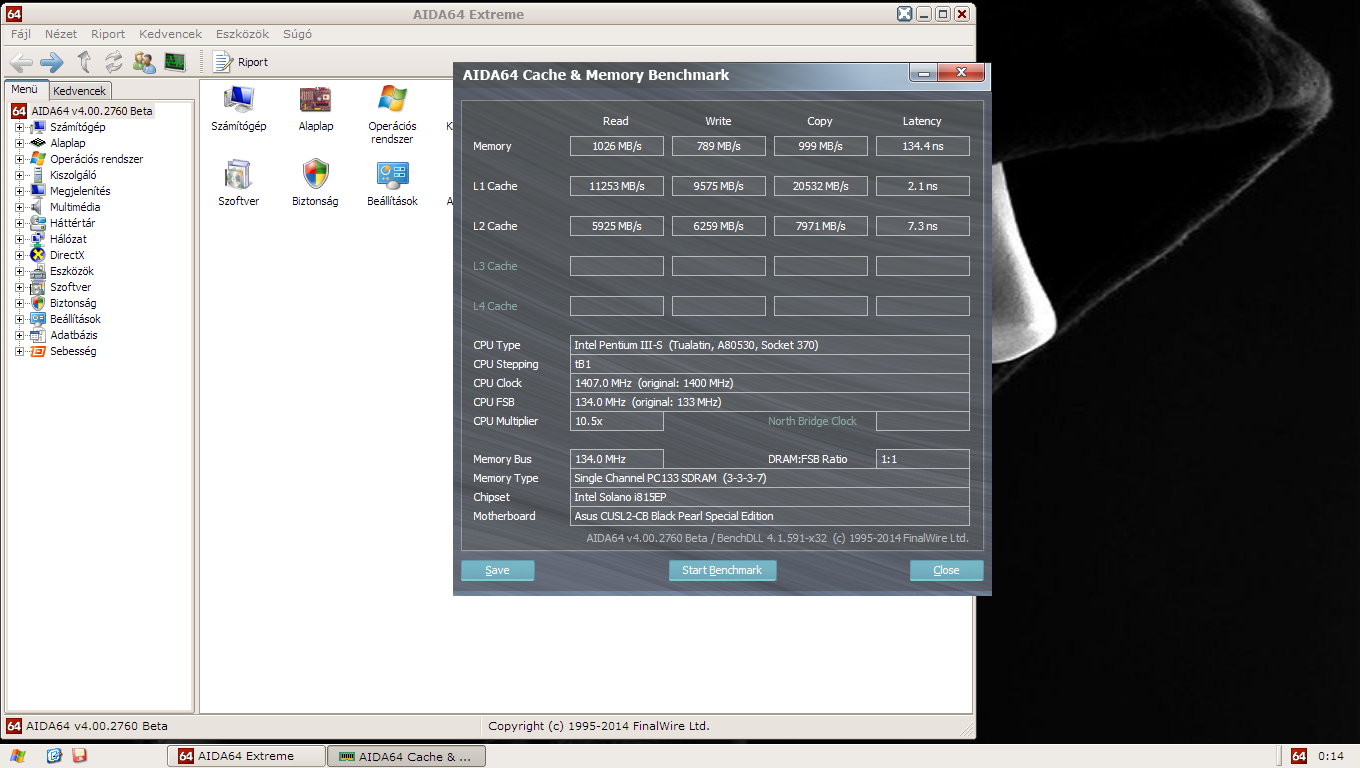The width and height of the screenshot is (1360, 768).
Task: Expand the Biztonság tree node
Action: (x=19, y=303)
